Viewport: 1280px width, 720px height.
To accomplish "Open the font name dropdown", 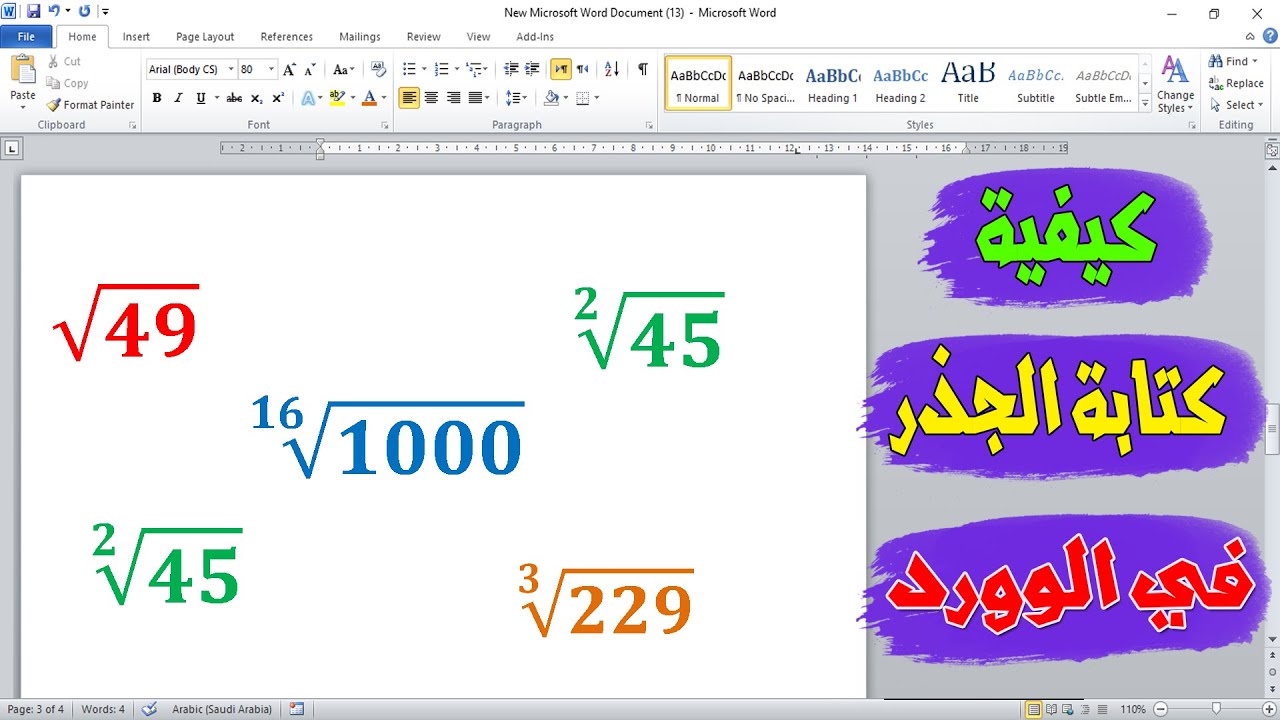I will (x=231, y=69).
